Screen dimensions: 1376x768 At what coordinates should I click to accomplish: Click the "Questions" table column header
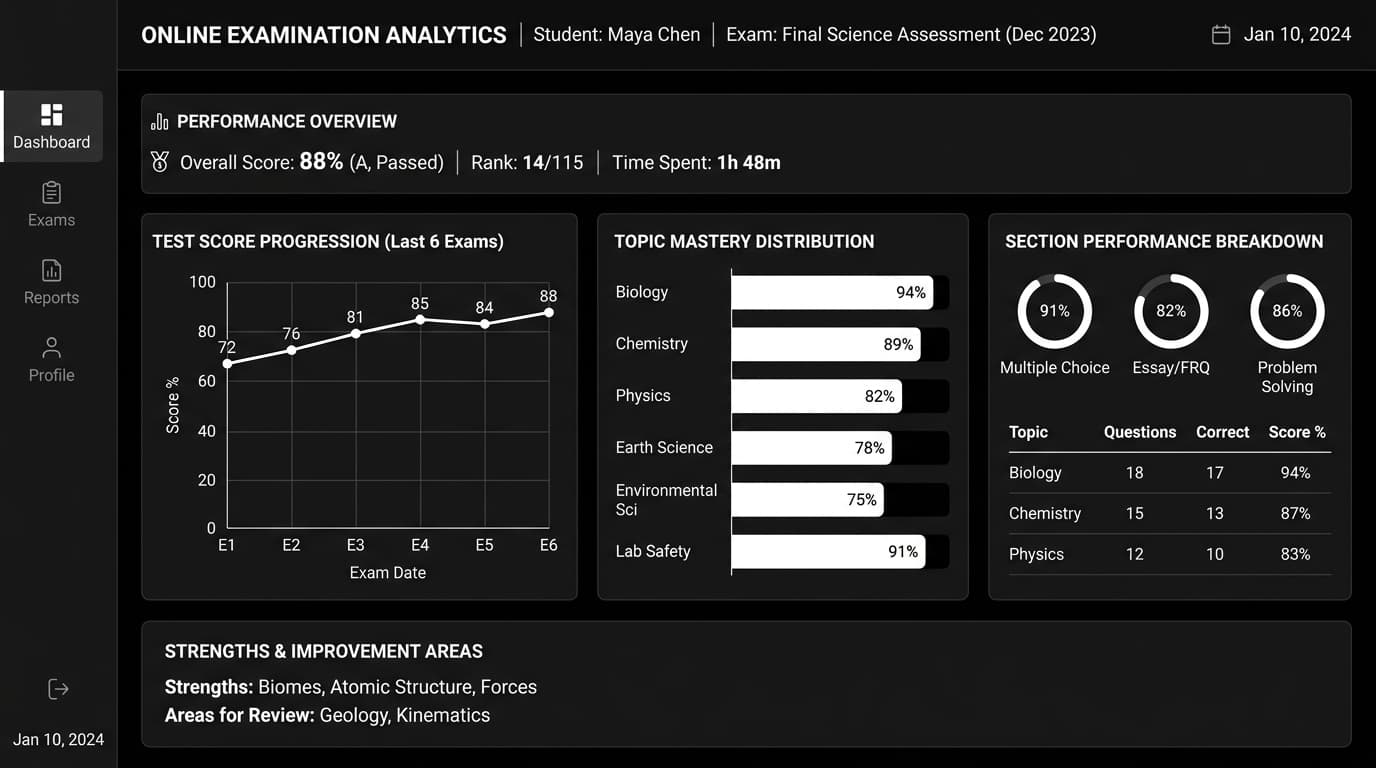[1140, 432]
